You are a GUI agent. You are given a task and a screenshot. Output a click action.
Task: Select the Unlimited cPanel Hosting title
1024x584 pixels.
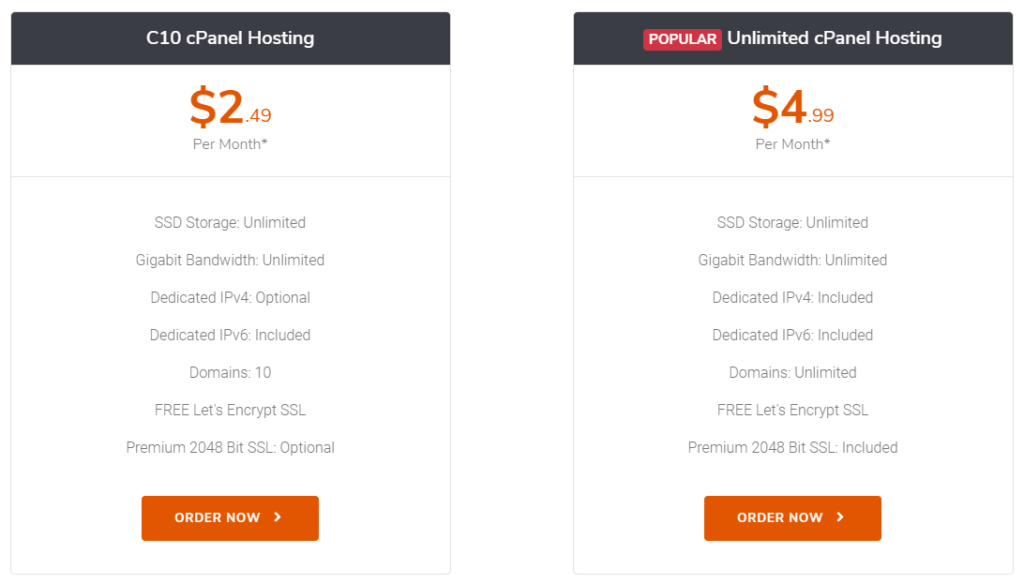point(834,38)
